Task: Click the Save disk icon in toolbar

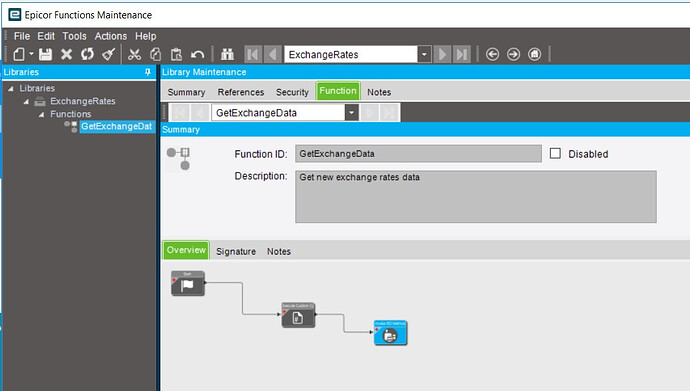Action: click(45, 55)
